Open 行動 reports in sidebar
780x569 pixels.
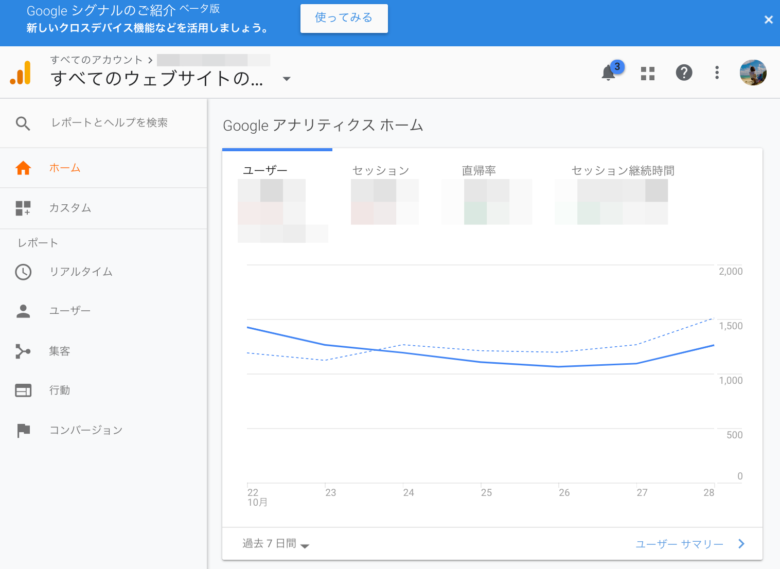click(x=59, y=390)
